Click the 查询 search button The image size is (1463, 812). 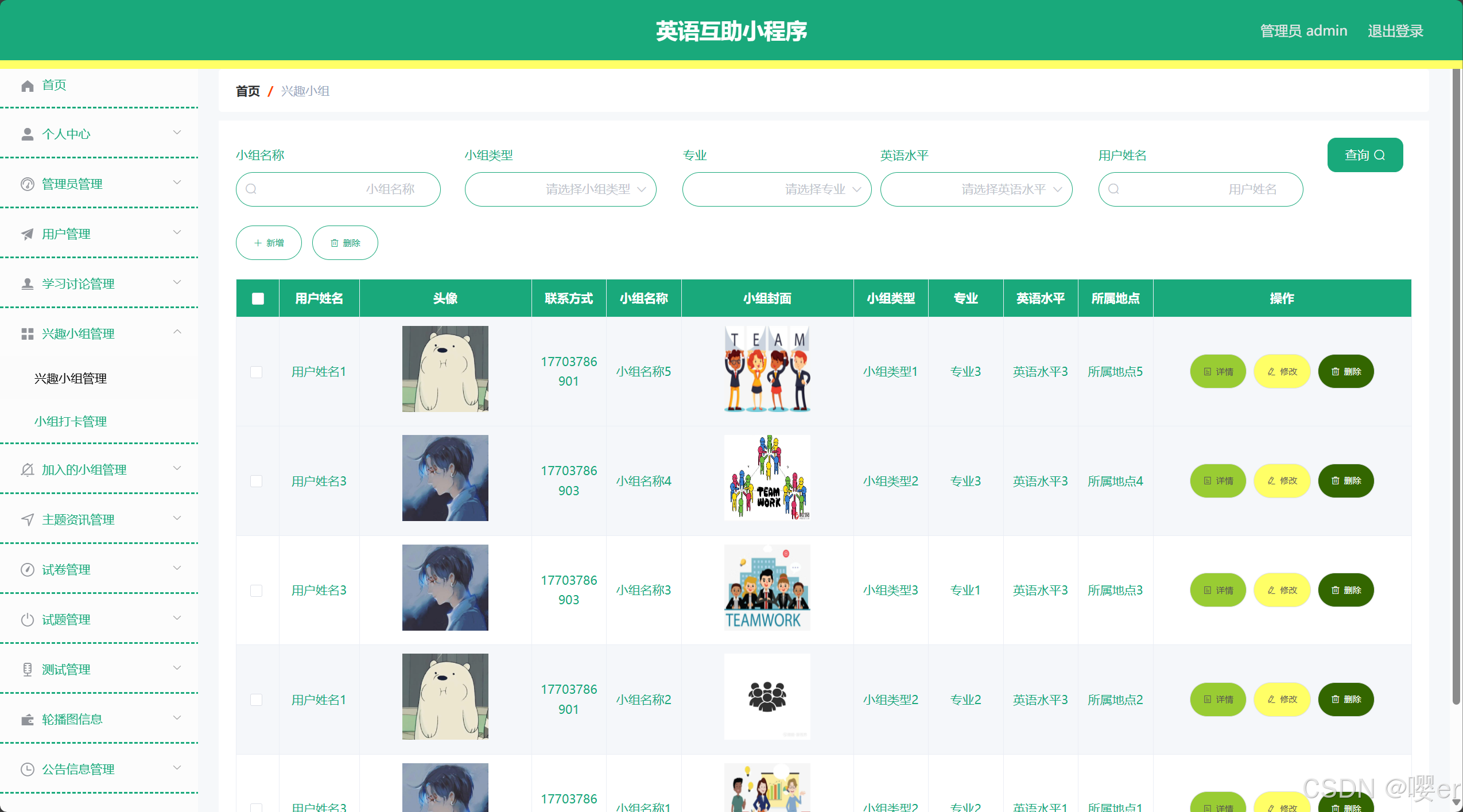click(x=1364, y=155)
